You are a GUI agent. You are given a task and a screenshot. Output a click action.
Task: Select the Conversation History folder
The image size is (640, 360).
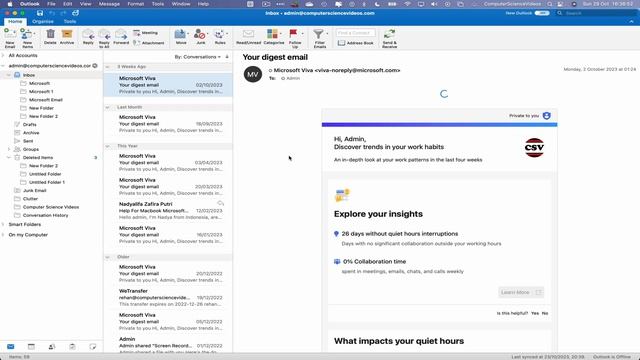pyautogui.click(x=45, y=215)
